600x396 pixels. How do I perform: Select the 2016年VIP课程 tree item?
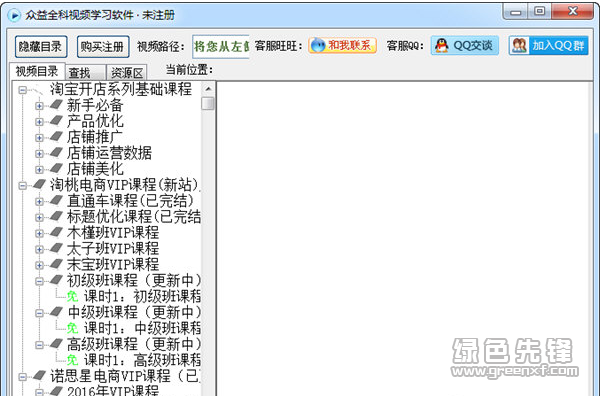pos(113,390)
